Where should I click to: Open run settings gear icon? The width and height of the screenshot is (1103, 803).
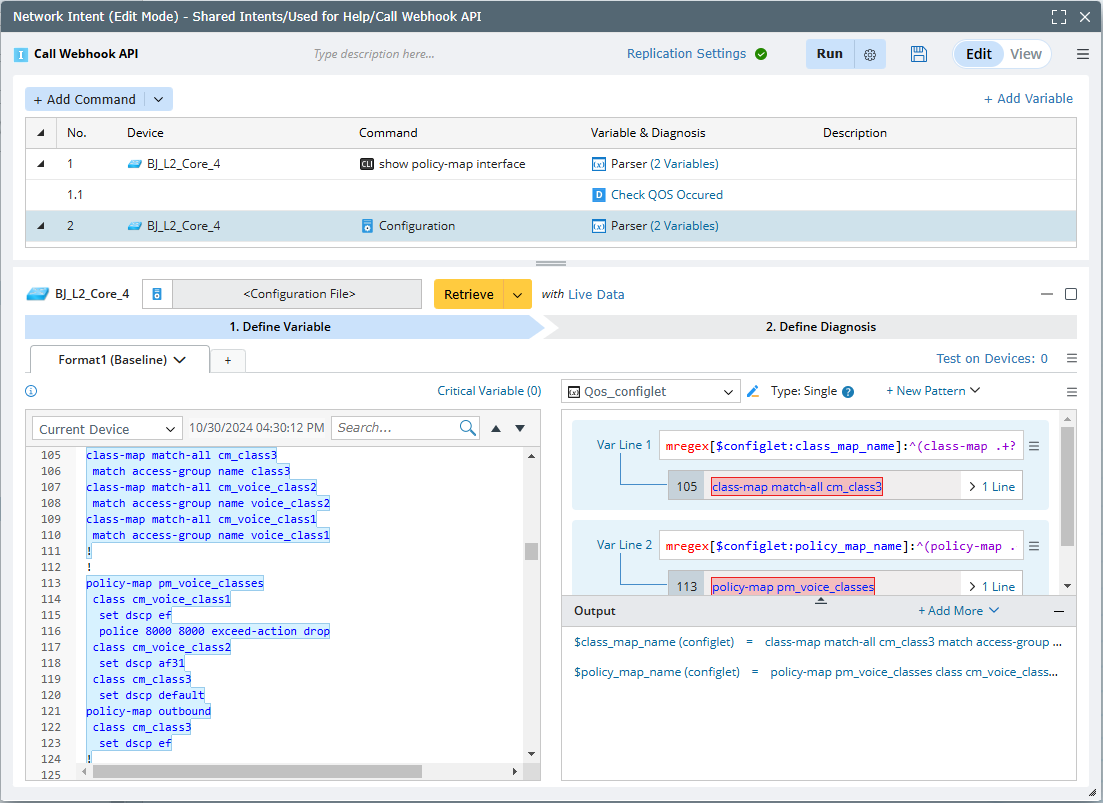click(x=870, y=55)
